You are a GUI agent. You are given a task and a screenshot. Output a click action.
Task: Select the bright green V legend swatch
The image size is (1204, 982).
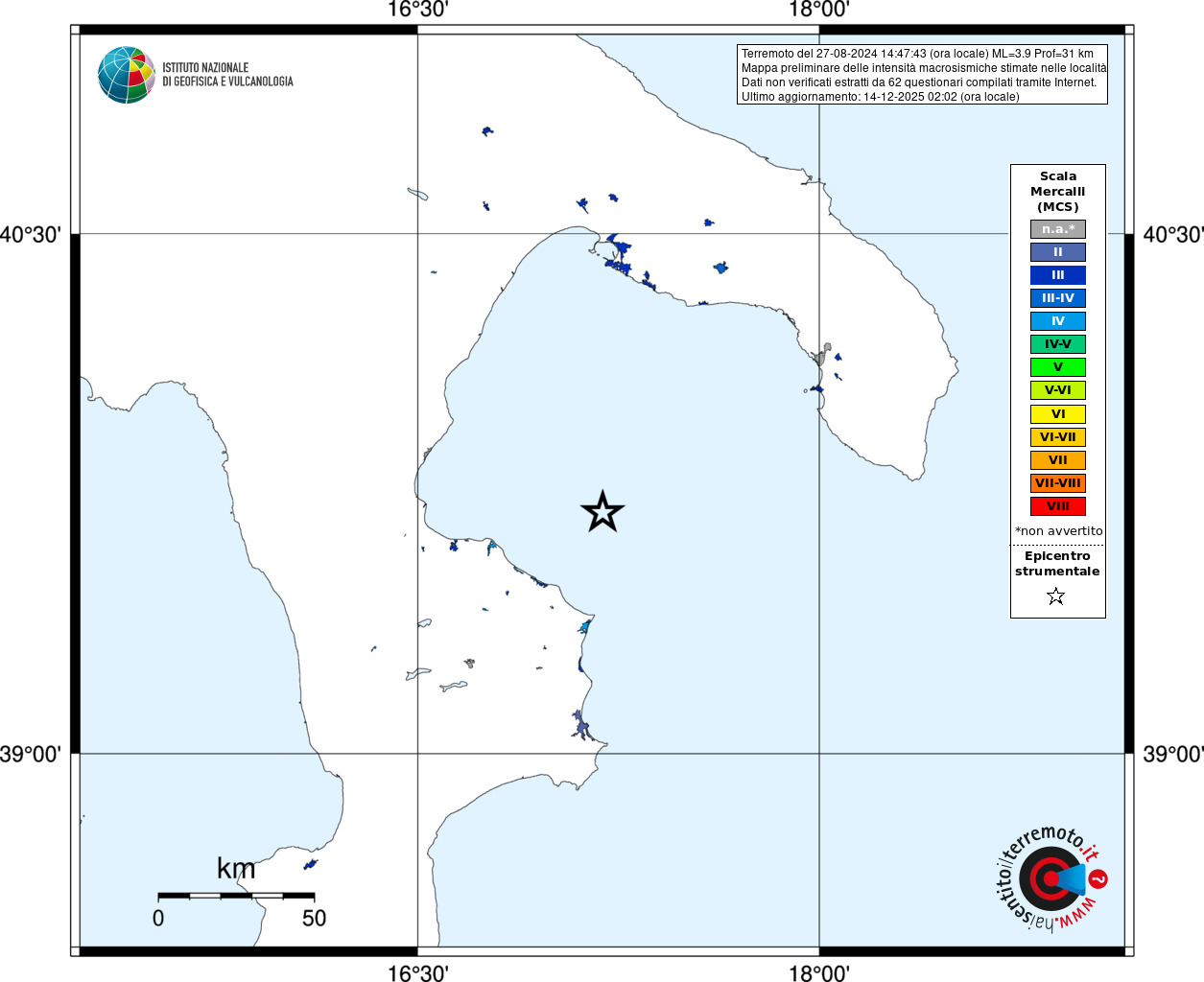[1058, 367]
